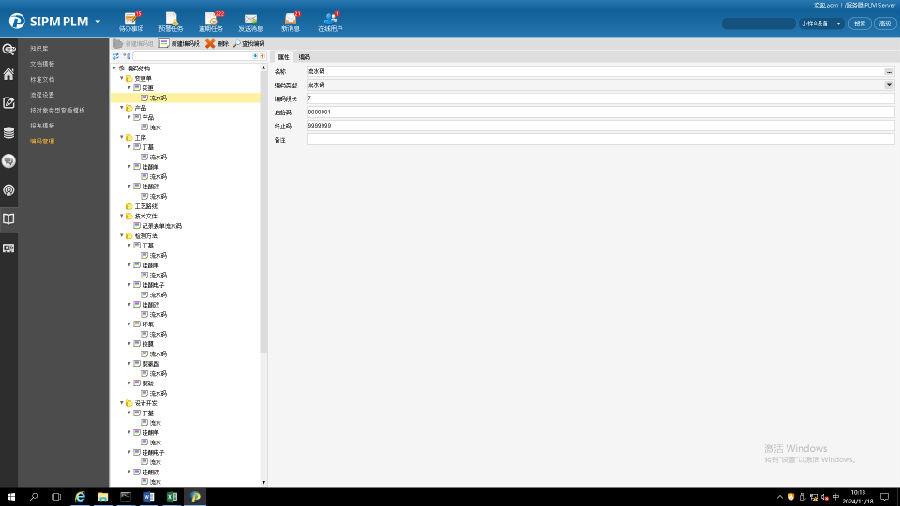The height and width of the screenshot is (506, 900).
Task: Open the 编码类型 dropdown arrow
Action: tap(889, 85)
